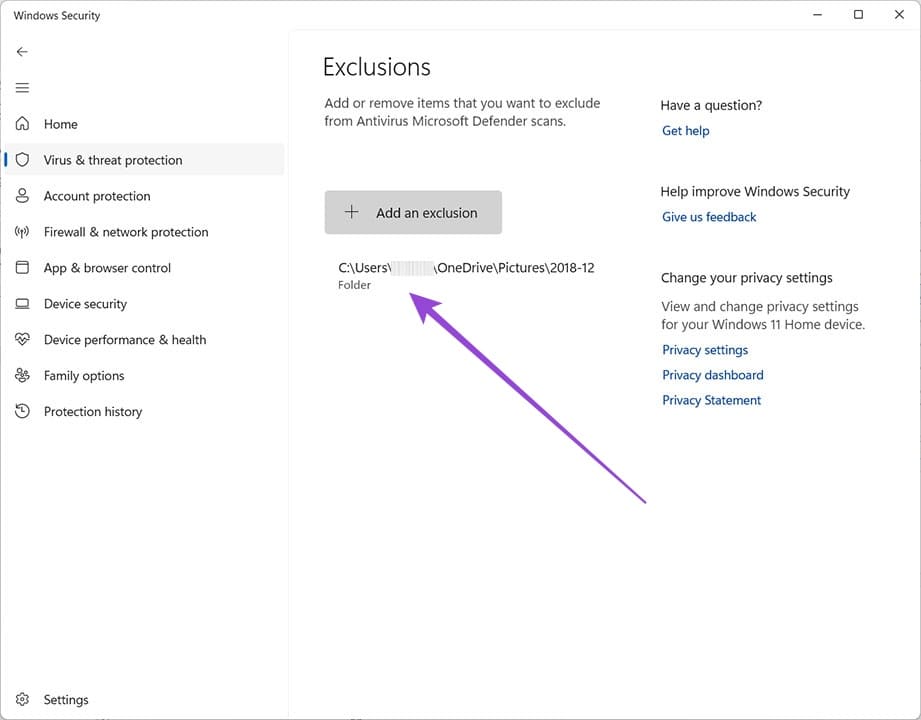
Task: Click the Firewall & network protection antenna icon
Action: 22,232
